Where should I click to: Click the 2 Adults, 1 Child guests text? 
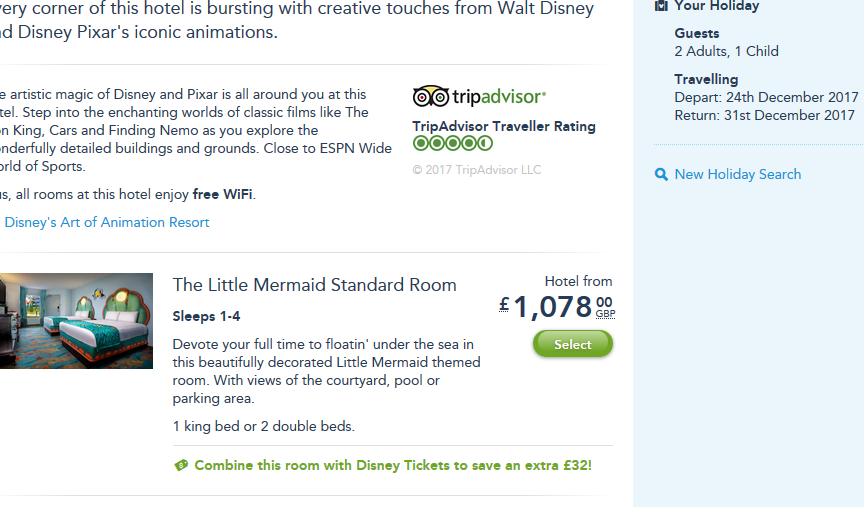tap(726, 51)
